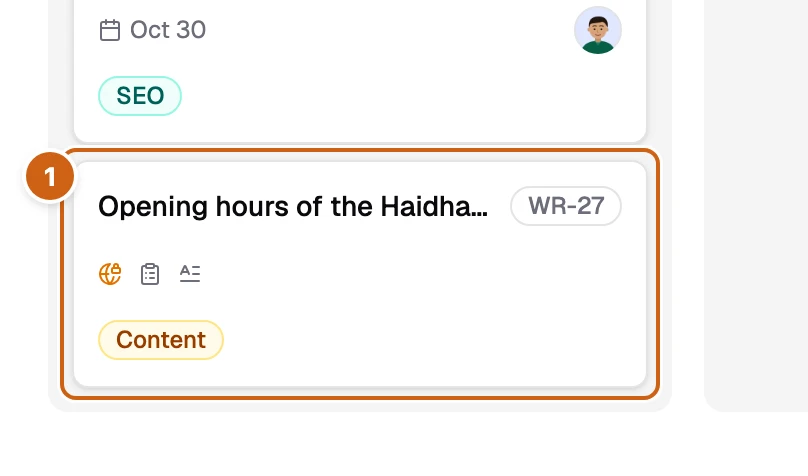Select the Oct 30 due date text
The height and width of the screenshot is (476, 808).
[x=168, y=30]
